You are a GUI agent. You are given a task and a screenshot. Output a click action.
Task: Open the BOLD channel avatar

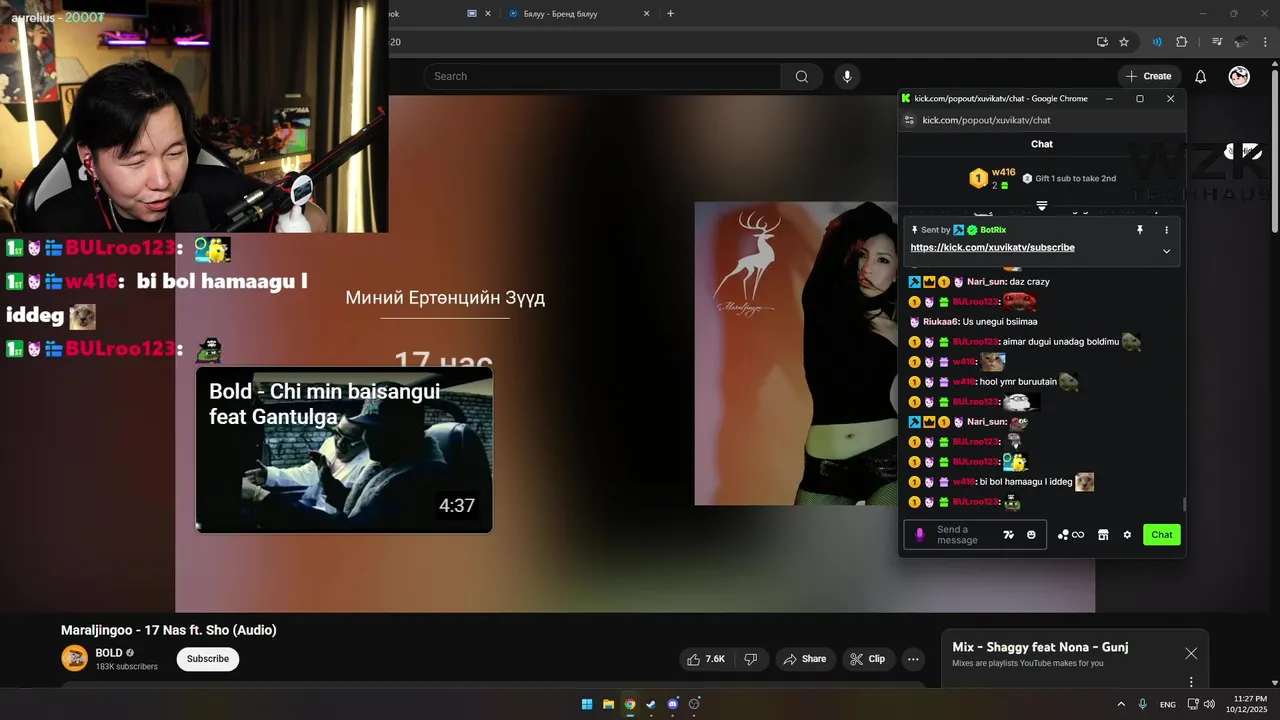(x=75, y=658)
